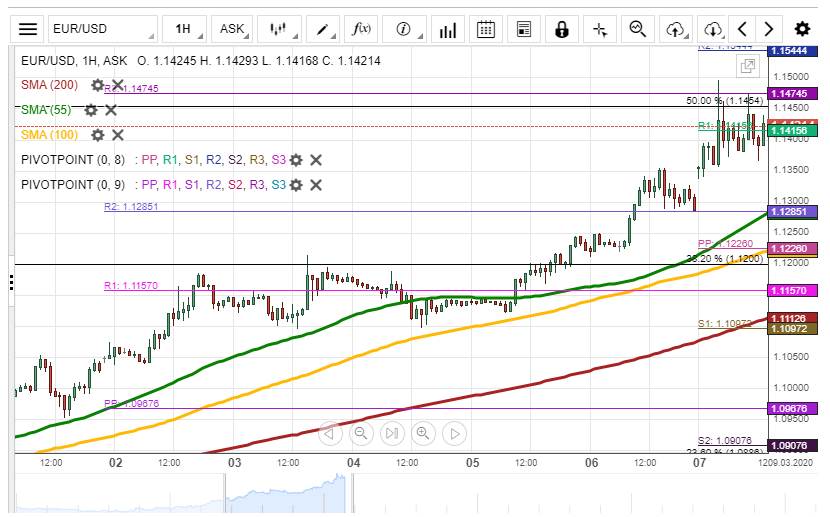Toggle the chart lock padlock icon
The image size is (830, 517).
click(x=562, y=29)
